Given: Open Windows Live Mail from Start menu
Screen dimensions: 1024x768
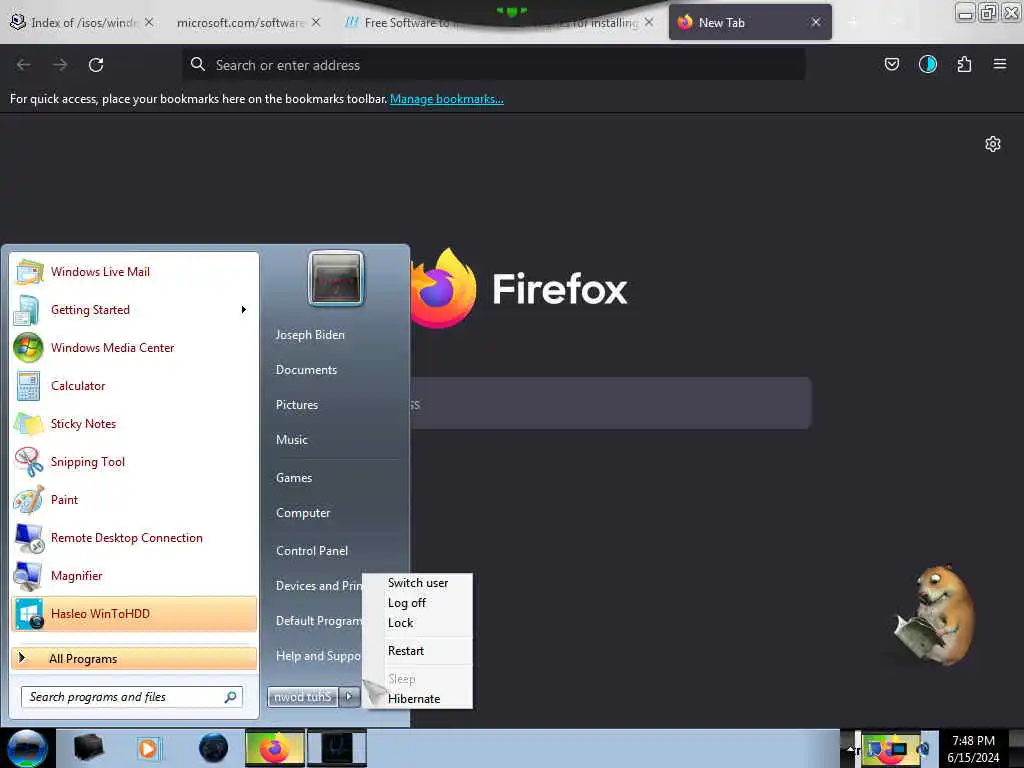Looking at the screenshot, I should [x=134, y=272].
